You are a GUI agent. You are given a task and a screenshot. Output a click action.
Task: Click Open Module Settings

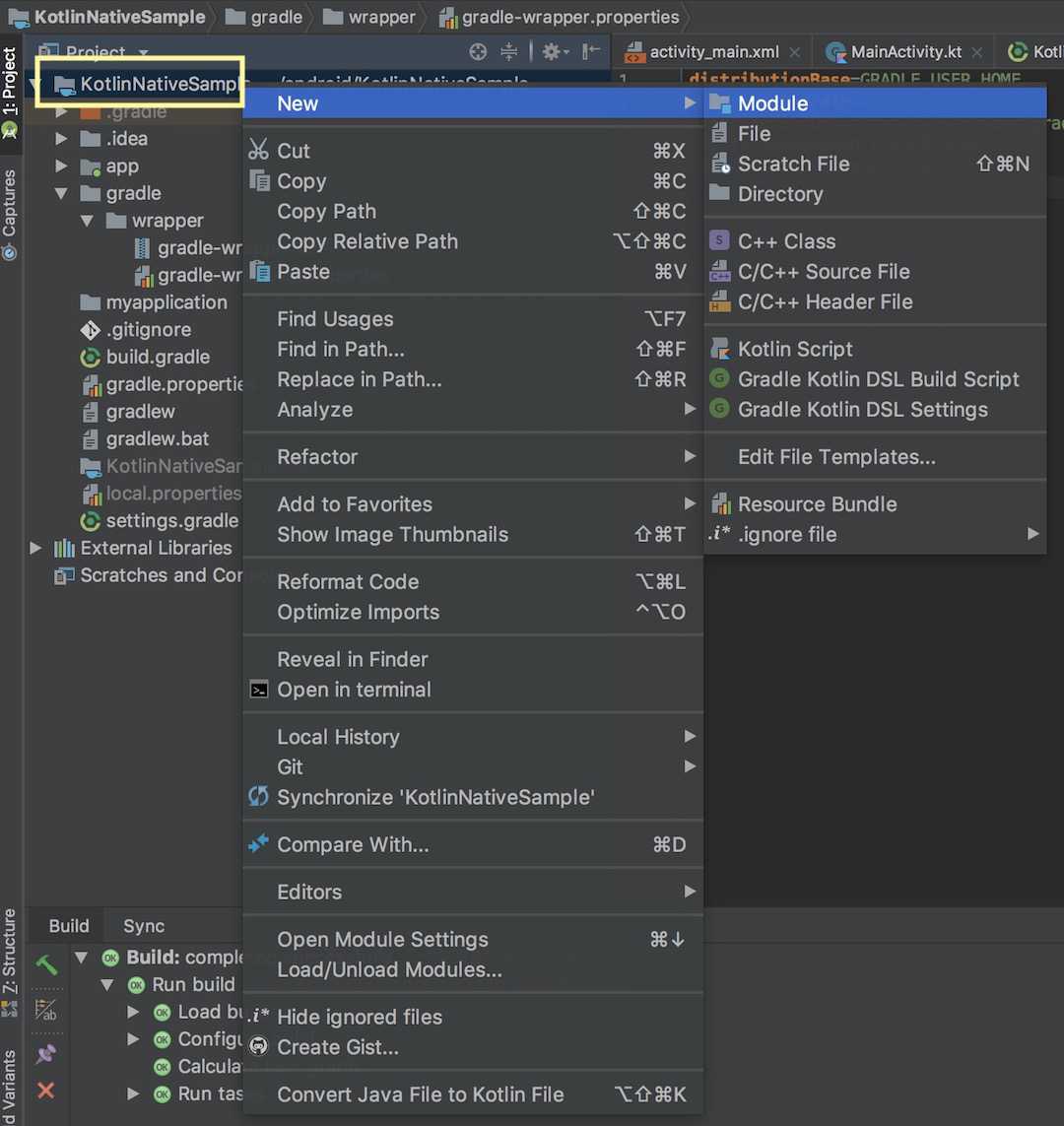[473, 939]
